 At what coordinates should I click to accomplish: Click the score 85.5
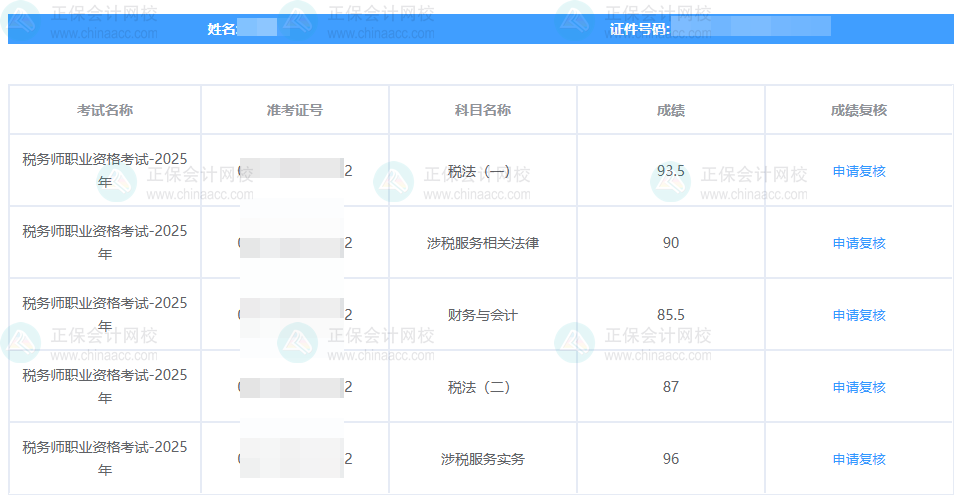[671, 315]
